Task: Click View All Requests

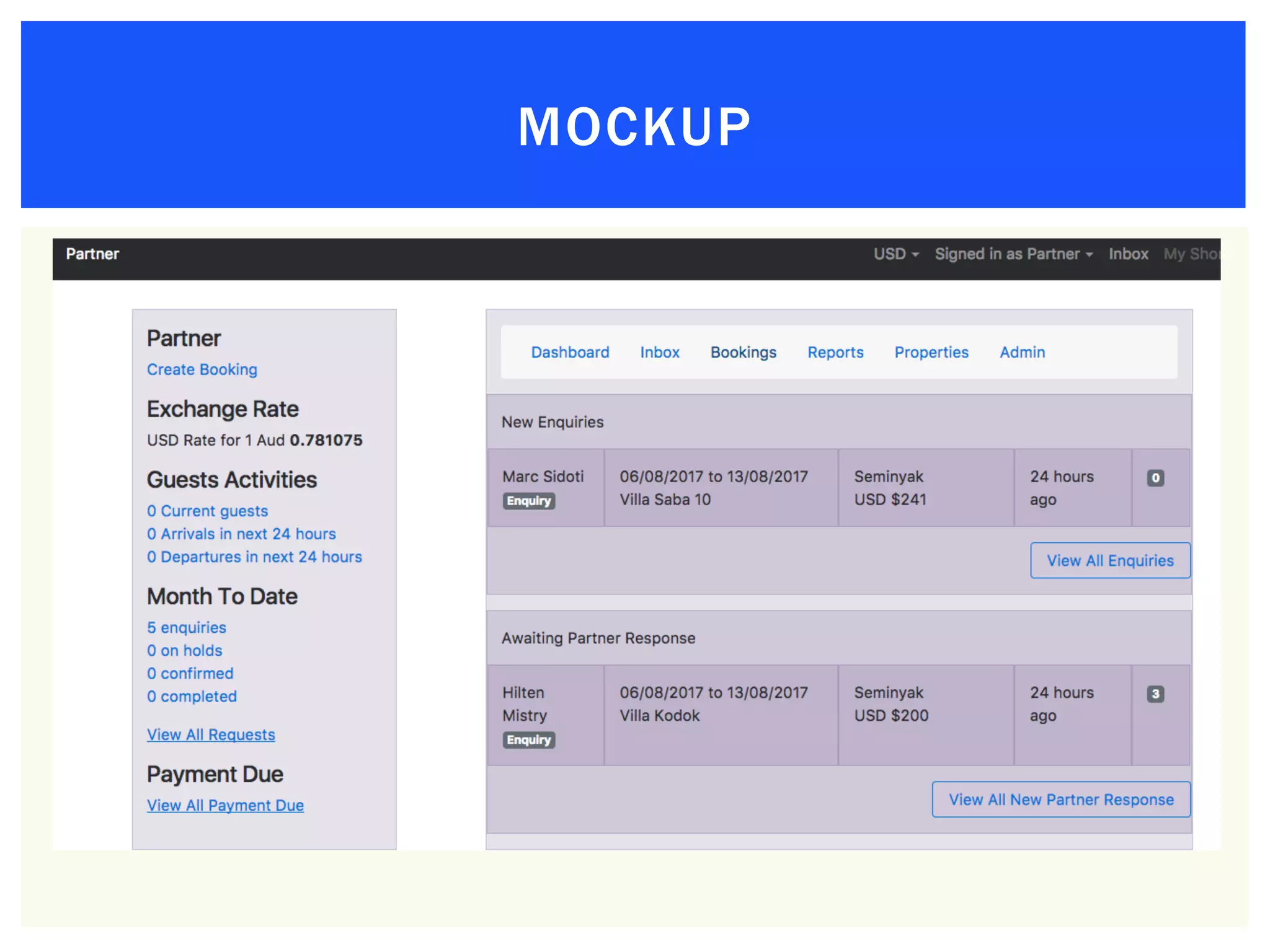Action: point(211,734)
